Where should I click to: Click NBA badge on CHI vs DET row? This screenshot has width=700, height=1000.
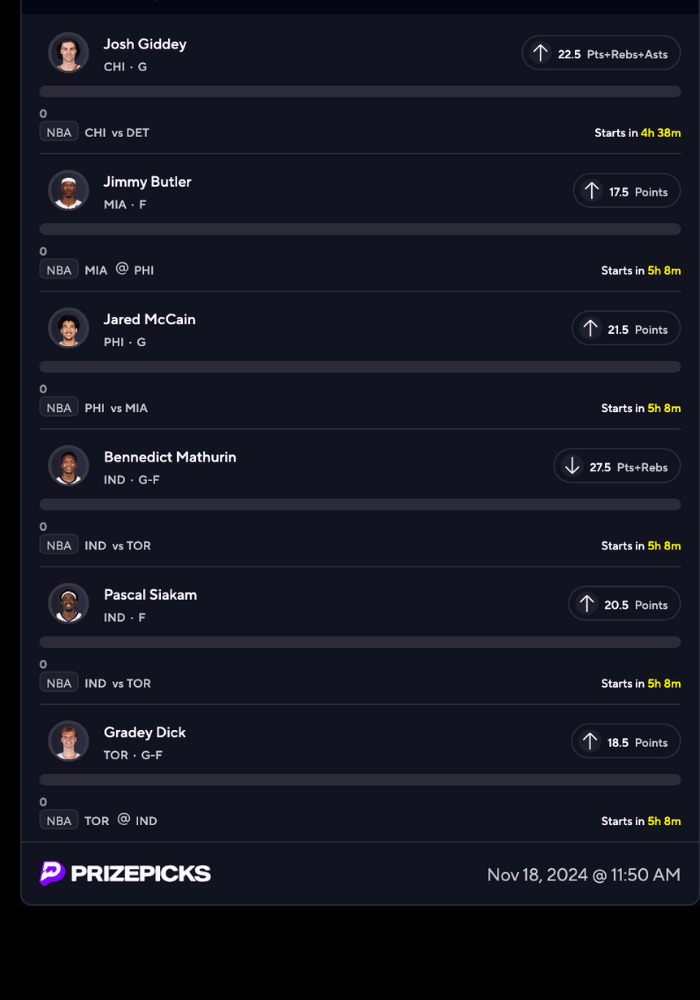[x=59, y=132]
